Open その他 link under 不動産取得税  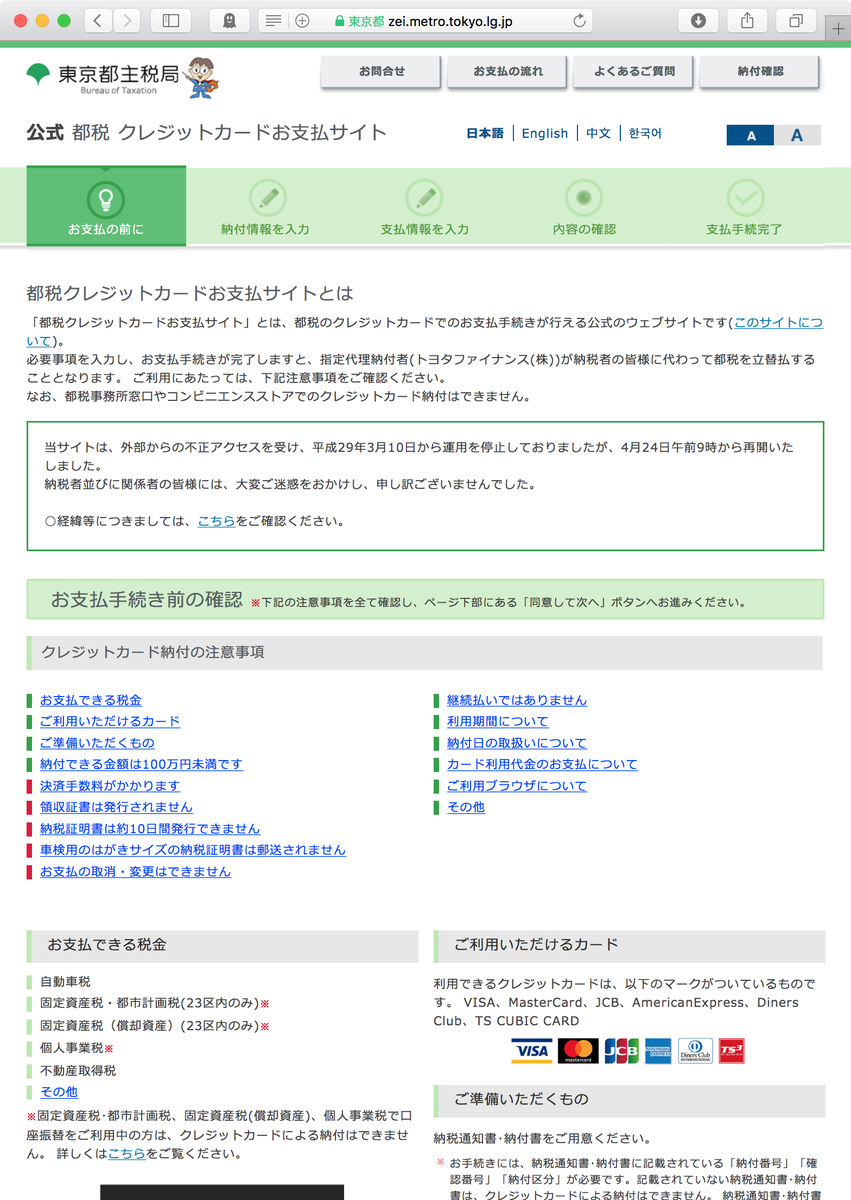(x=59, y=1092)
